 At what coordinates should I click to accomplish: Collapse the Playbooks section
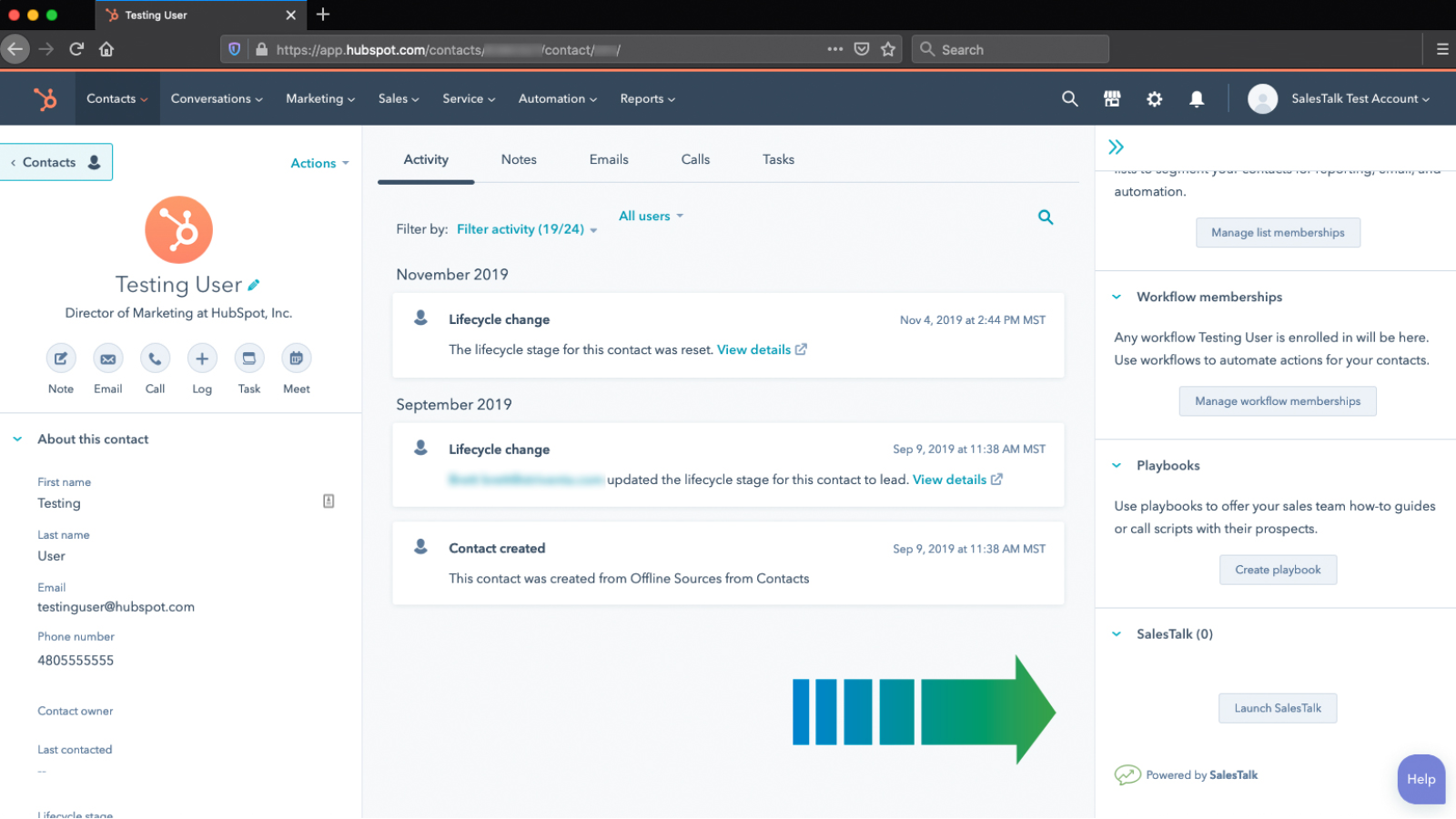tap(1117, 465)
